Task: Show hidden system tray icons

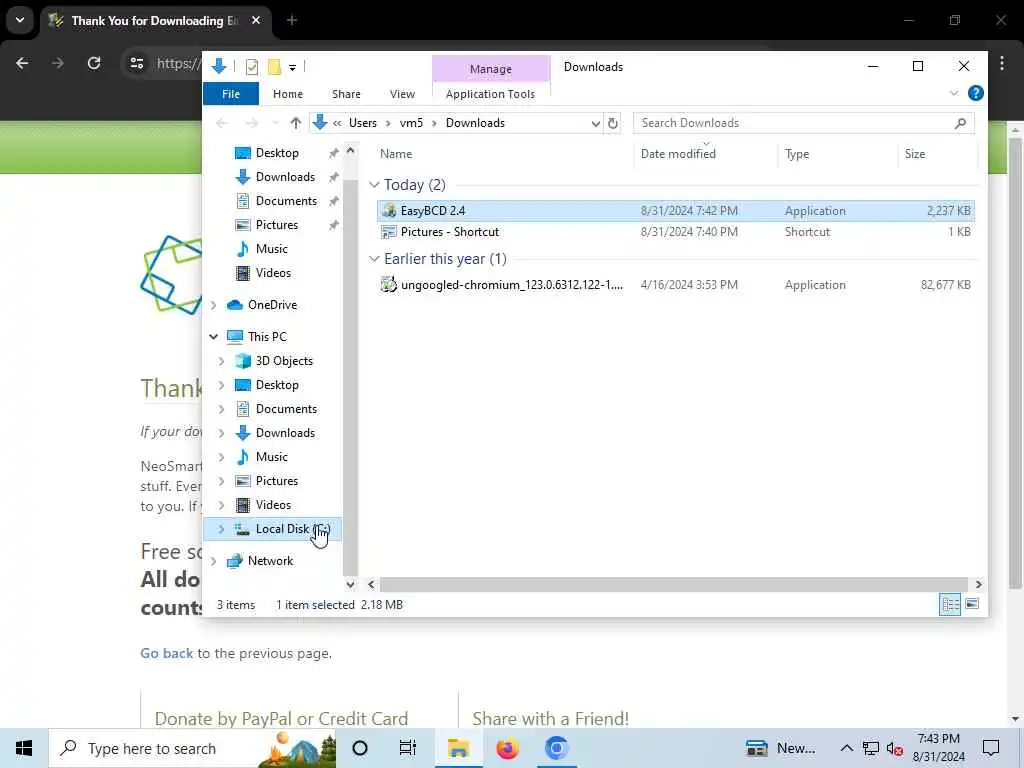Action: 846,748
